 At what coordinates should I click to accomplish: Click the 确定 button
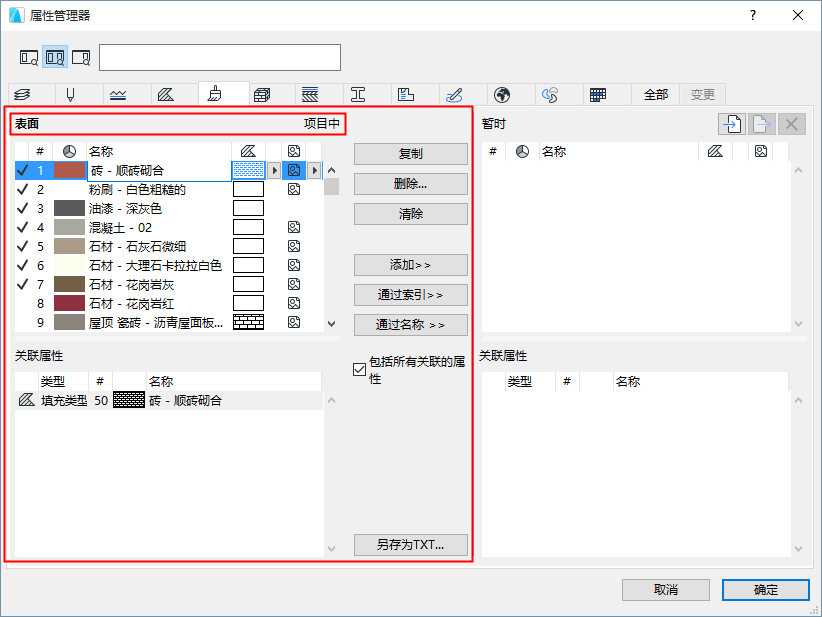[x=766, y=590]
